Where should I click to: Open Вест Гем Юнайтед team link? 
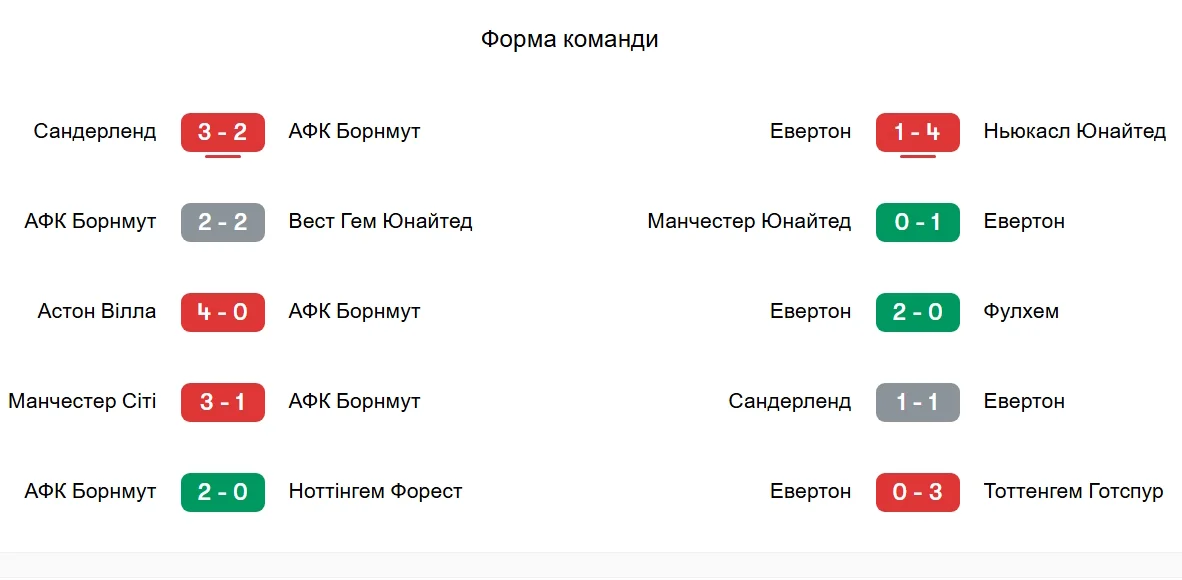[380, 221]
